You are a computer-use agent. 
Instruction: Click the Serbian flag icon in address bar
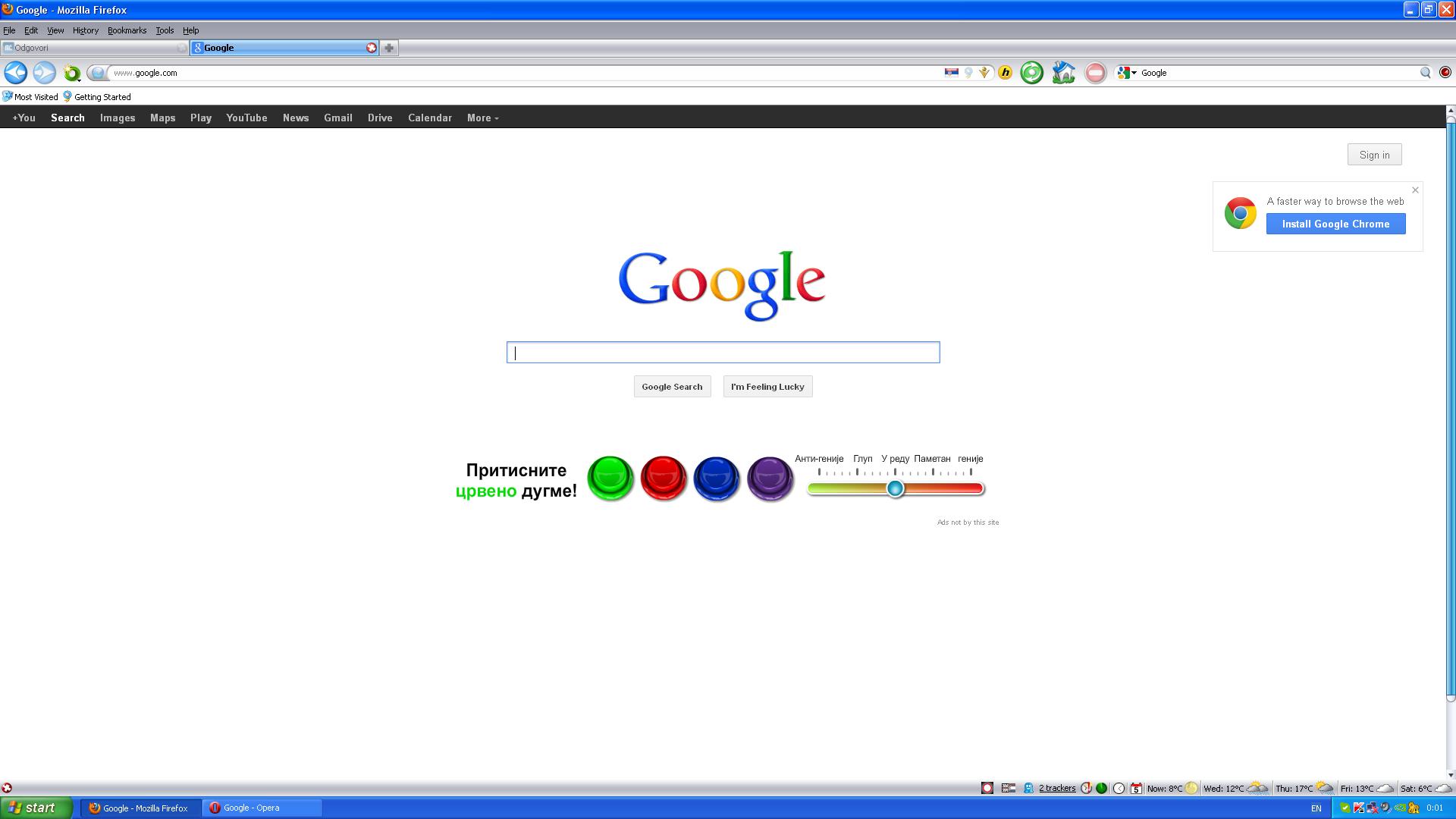pyautogui.click(x=951, y=73)
